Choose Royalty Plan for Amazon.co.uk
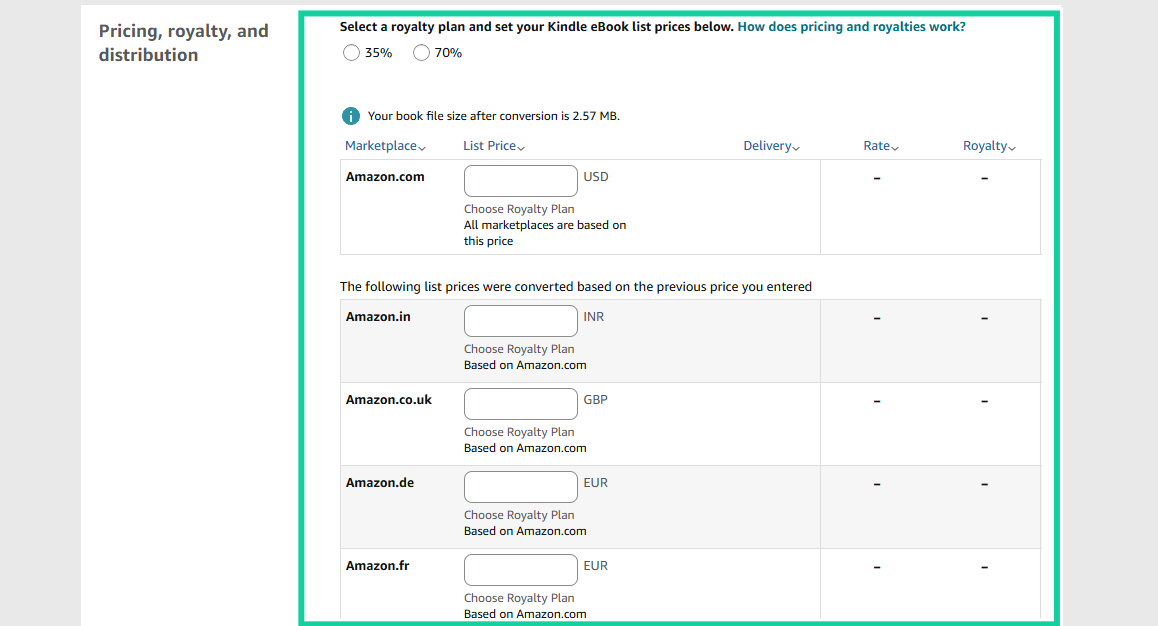This screenshot has height=626, width=1158. click(x=518, y=431)
